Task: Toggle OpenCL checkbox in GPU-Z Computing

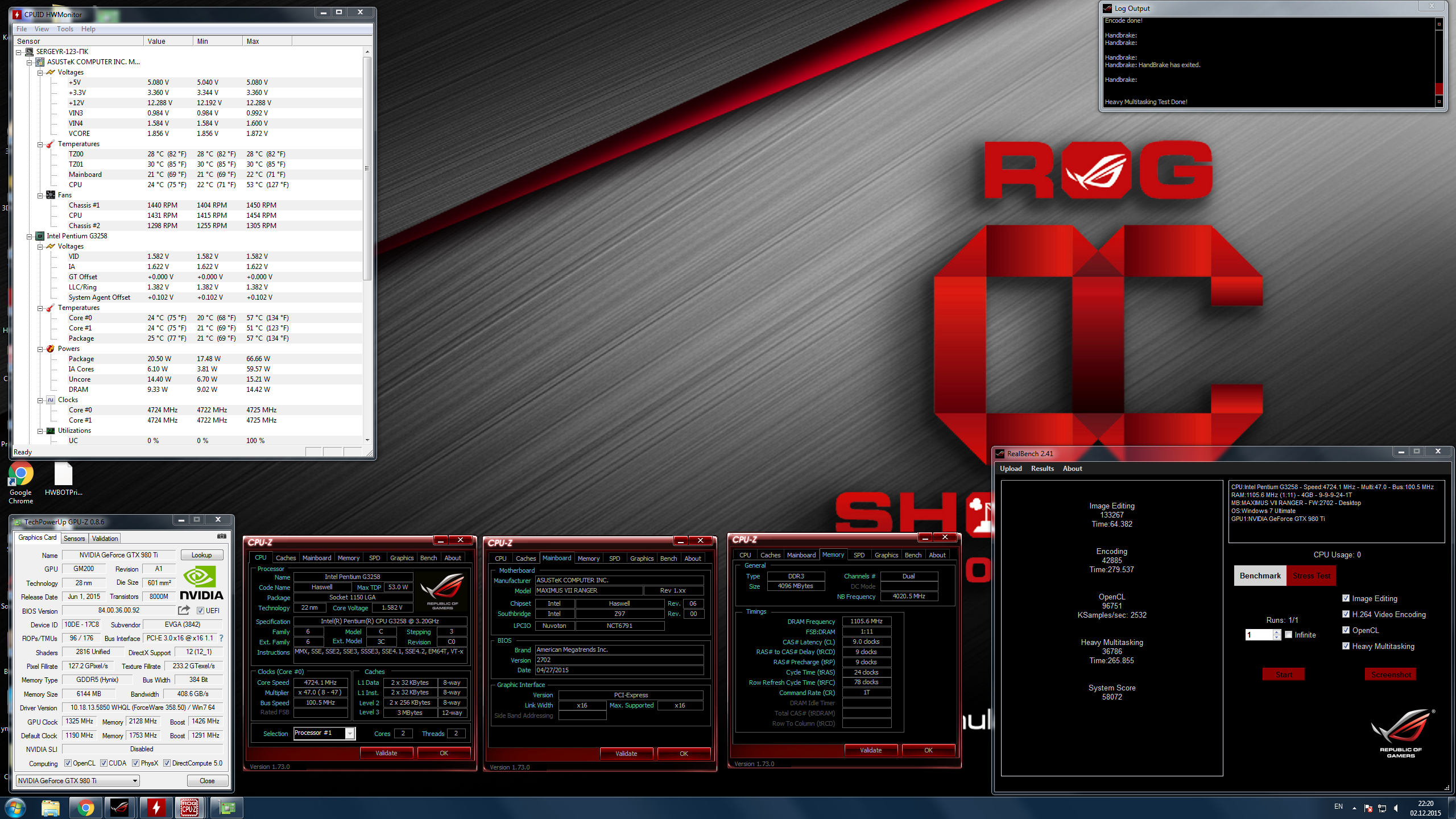Action: point(68,763)
